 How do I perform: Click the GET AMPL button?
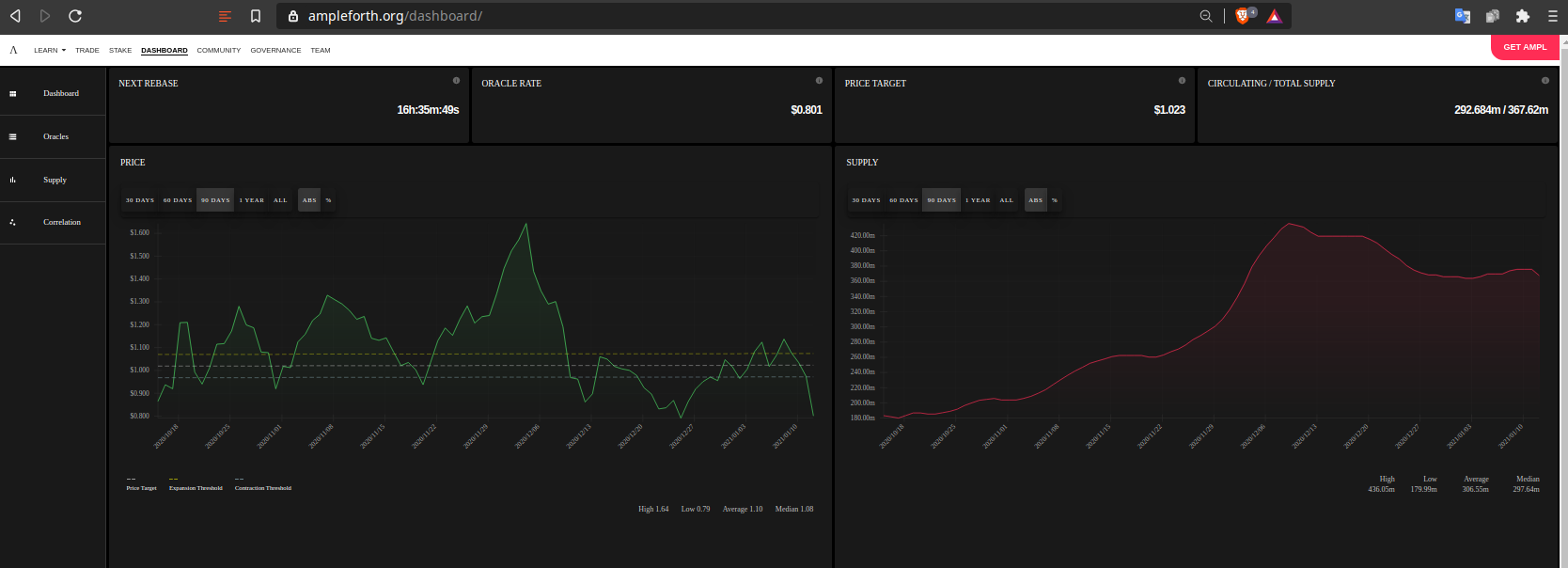click(1525, 47)
